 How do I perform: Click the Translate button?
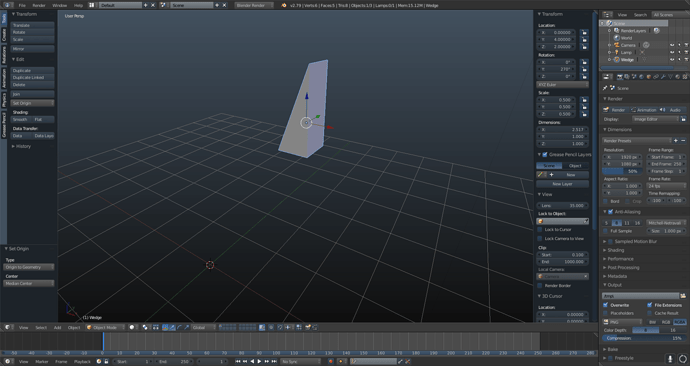click(x=32, y=26)
